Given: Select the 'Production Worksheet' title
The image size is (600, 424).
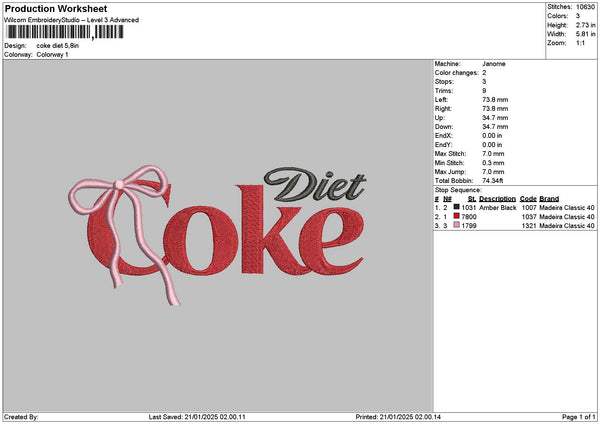Looking at the screenshot, I should pyautogui.click(x=56, y=8).
